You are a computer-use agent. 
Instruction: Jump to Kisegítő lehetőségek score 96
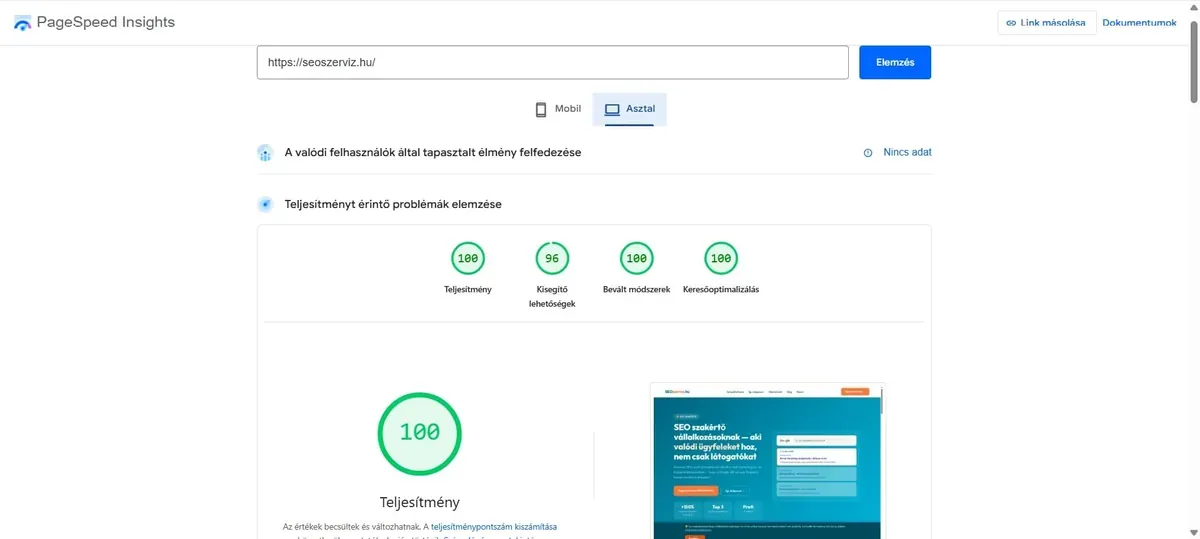[x=551, y=258]
